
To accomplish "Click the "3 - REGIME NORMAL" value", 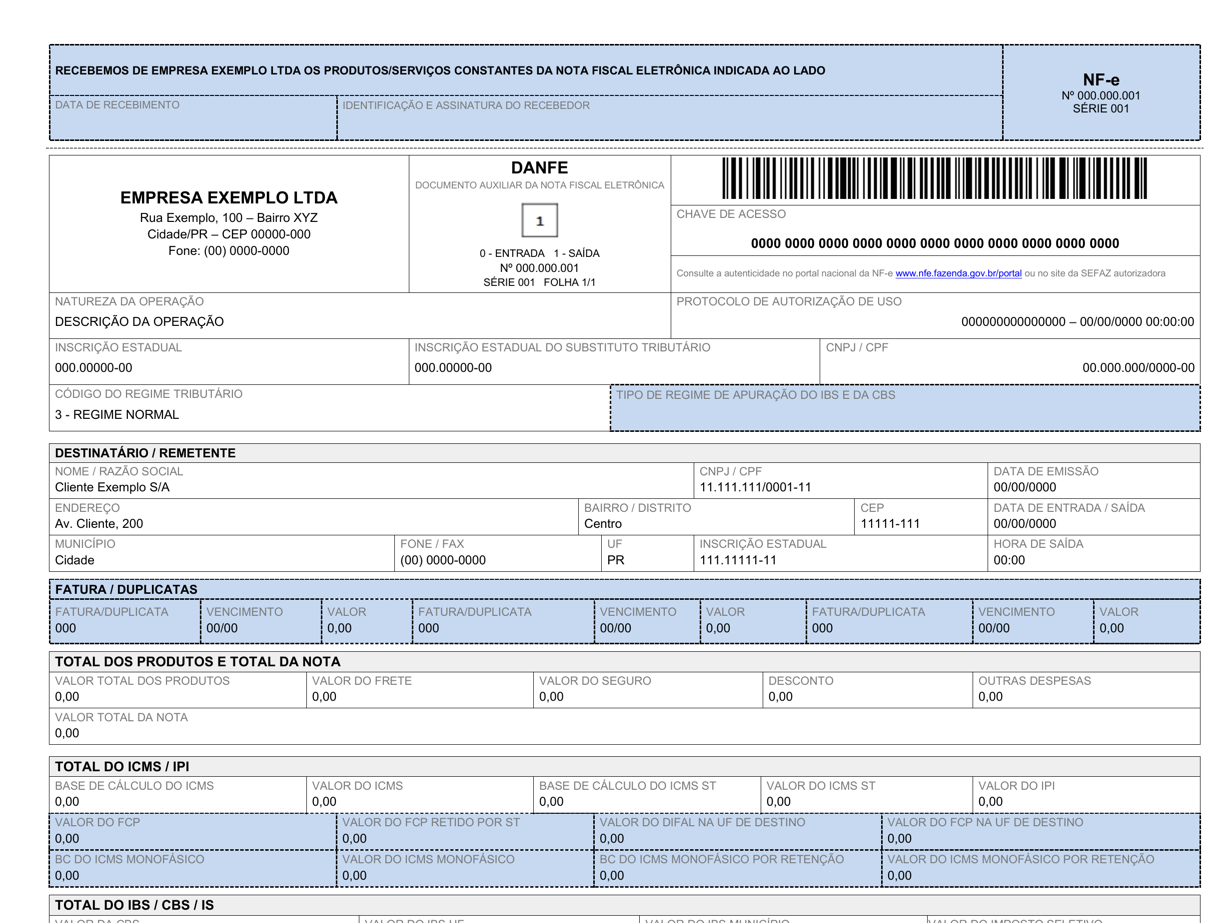I will 117,415.
